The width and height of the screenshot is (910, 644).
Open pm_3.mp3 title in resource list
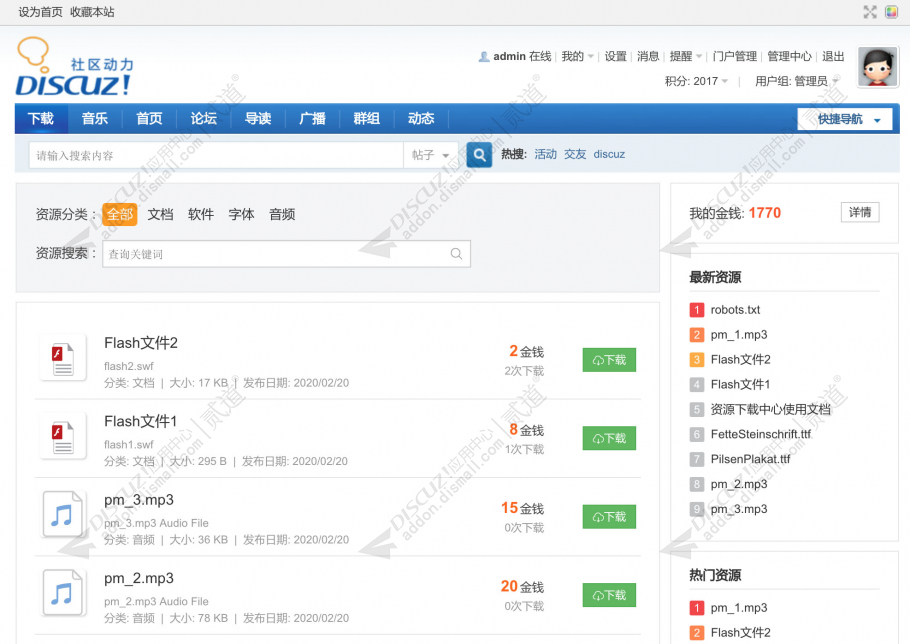point(139,500)
